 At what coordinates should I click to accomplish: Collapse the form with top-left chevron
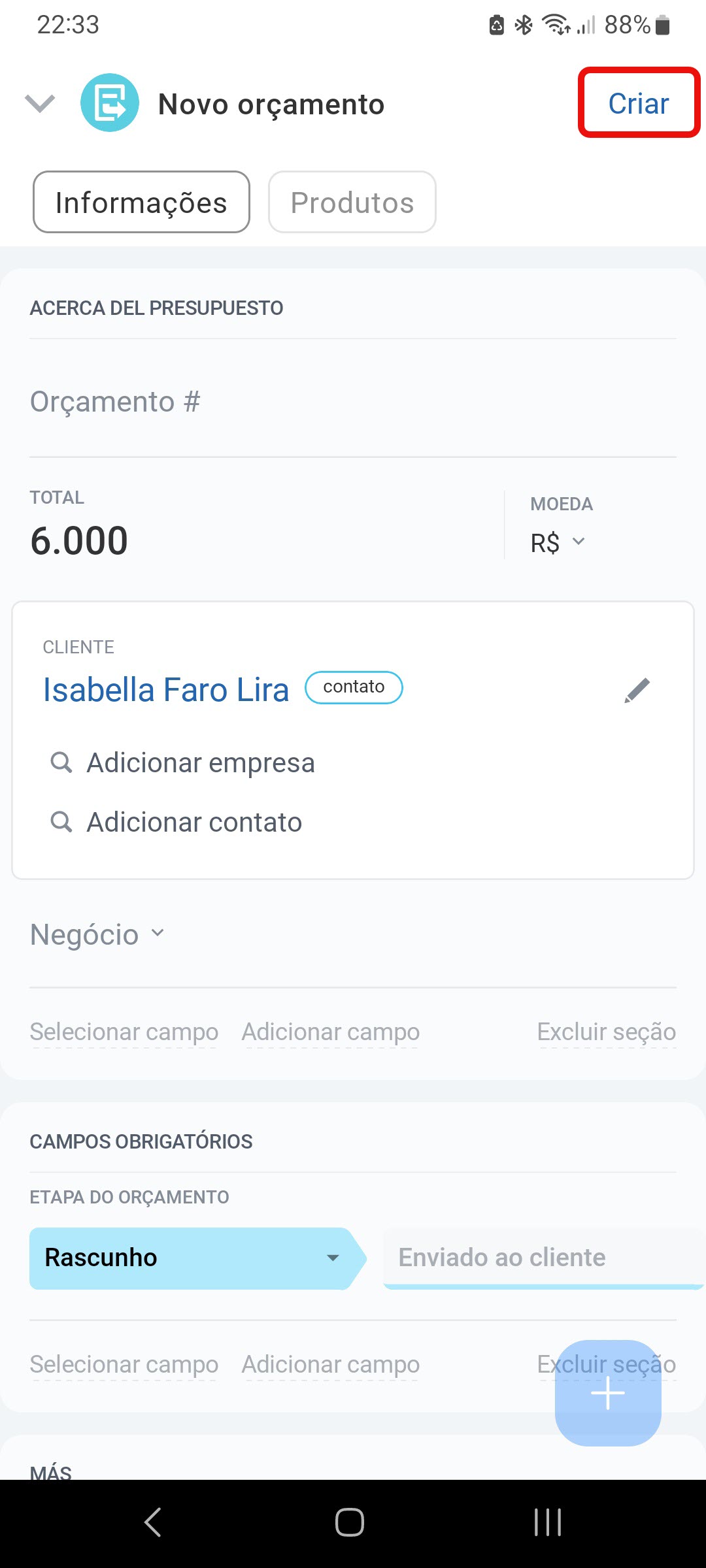40,103
